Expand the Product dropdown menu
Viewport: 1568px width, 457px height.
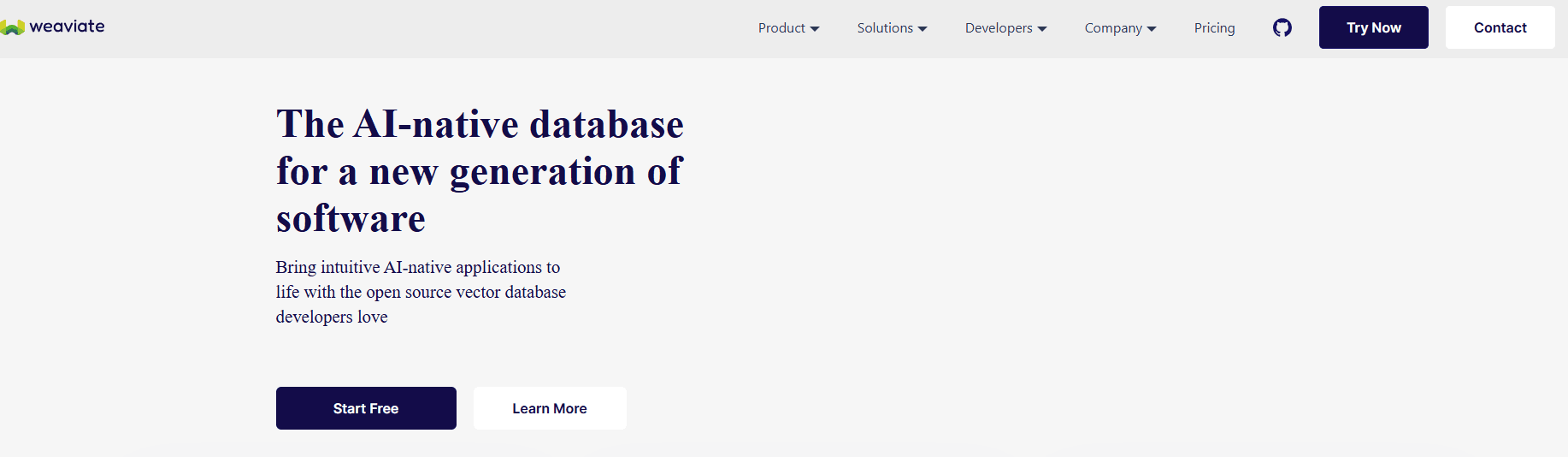(x=788, y=28)
